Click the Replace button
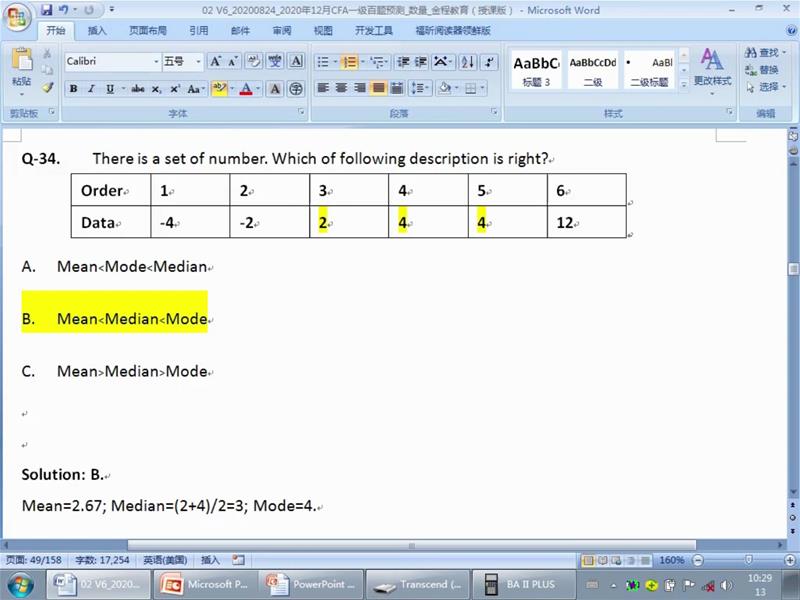The height and width of the screenshot is (600, 800). pyautogui.click(x=761, y=70)
